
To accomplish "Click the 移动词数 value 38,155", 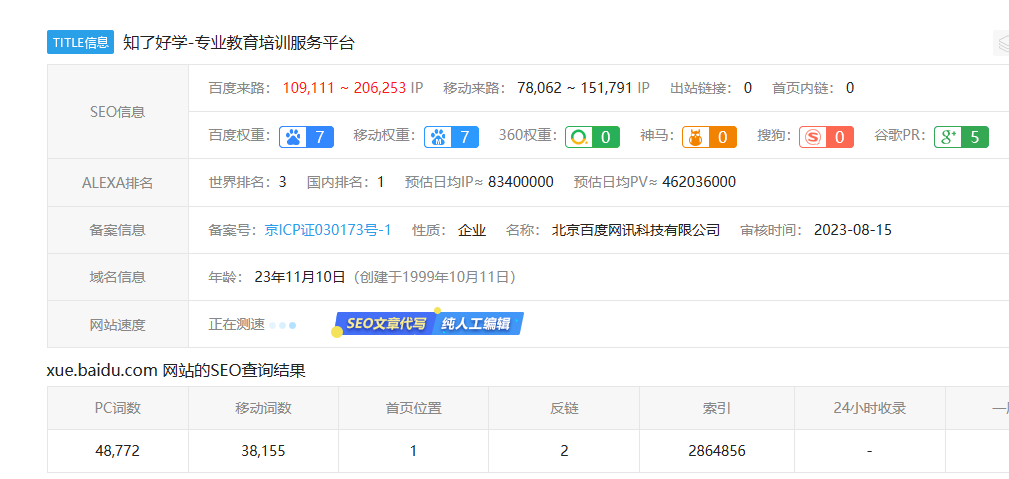I will click(x=263, y=451).
